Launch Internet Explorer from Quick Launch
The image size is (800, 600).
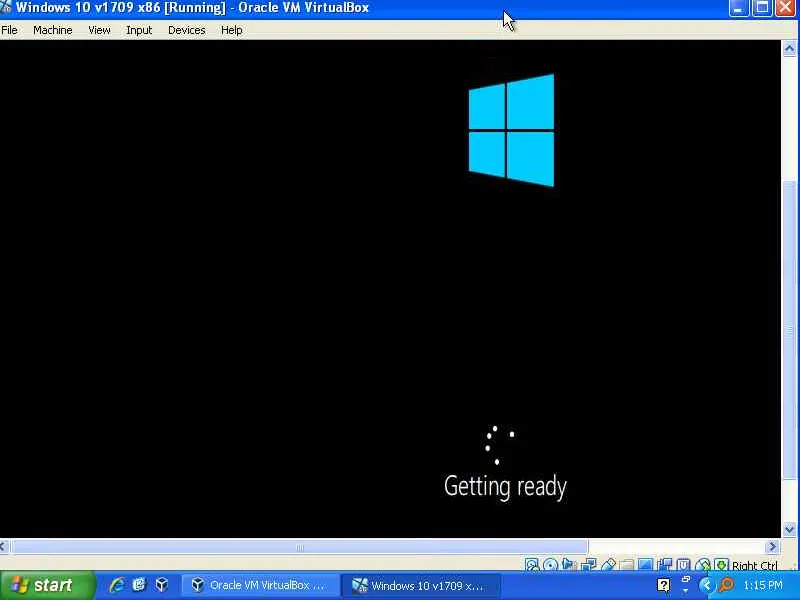pyautogui.click(x=117, y=585)
